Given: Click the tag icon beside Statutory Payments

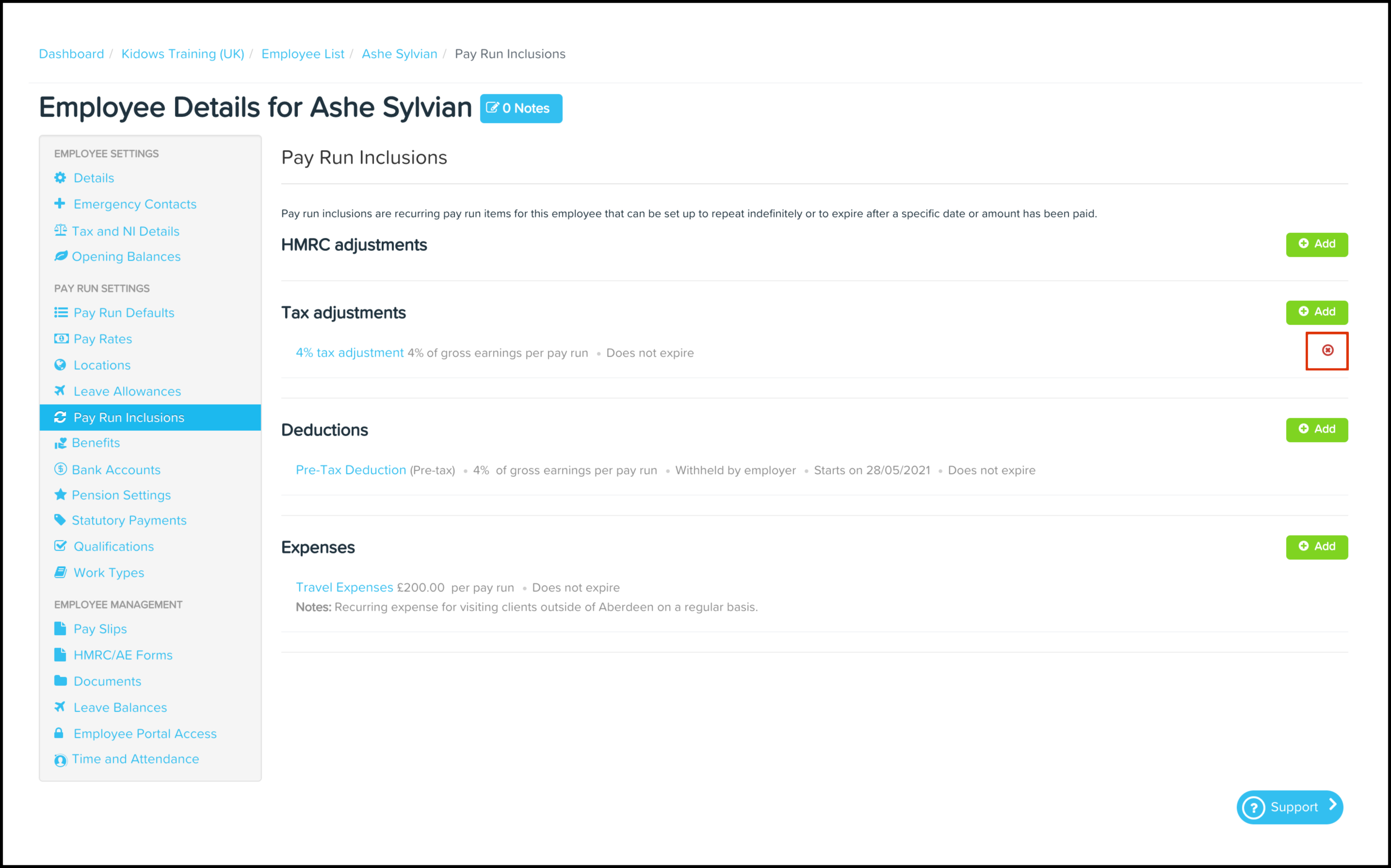Looking at the screenshot, I should pos(60,520).
